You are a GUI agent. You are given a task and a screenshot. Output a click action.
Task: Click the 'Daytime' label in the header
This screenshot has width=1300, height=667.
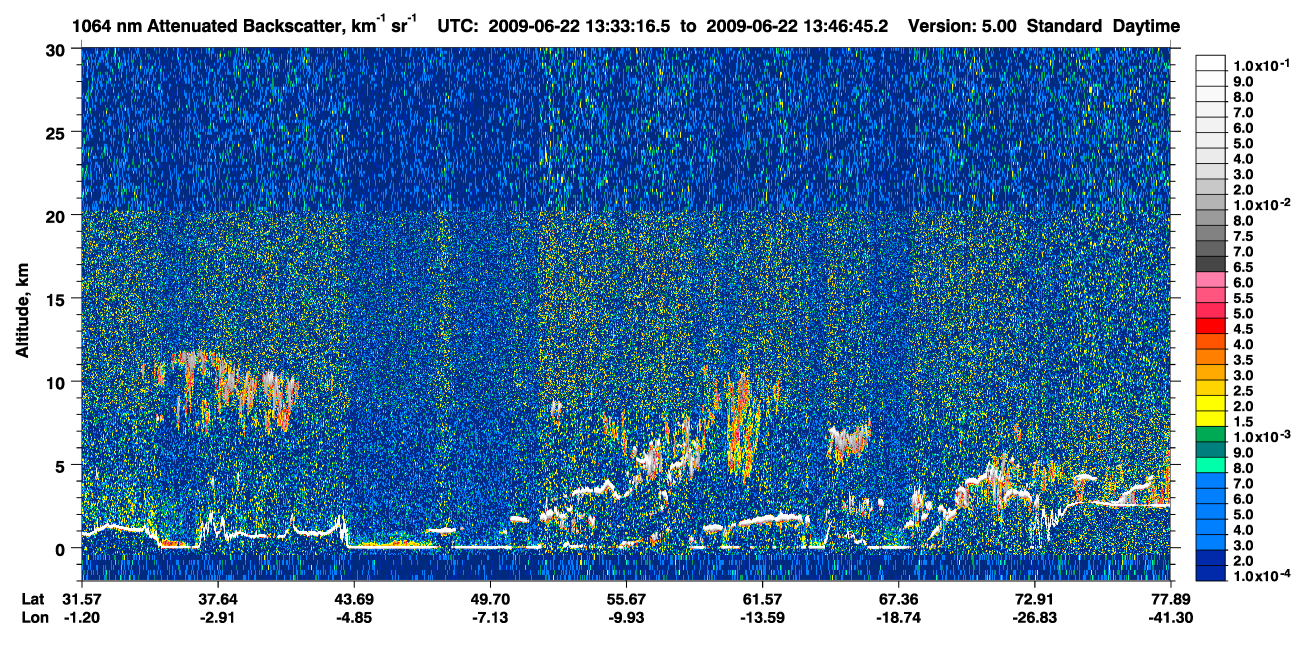(x=1146, y=27)
